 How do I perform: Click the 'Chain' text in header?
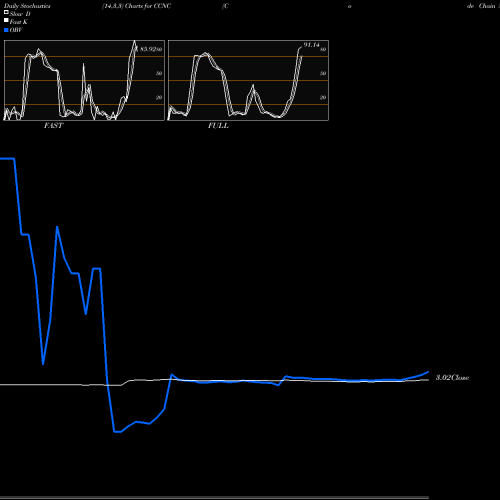(x=487, y=6)
